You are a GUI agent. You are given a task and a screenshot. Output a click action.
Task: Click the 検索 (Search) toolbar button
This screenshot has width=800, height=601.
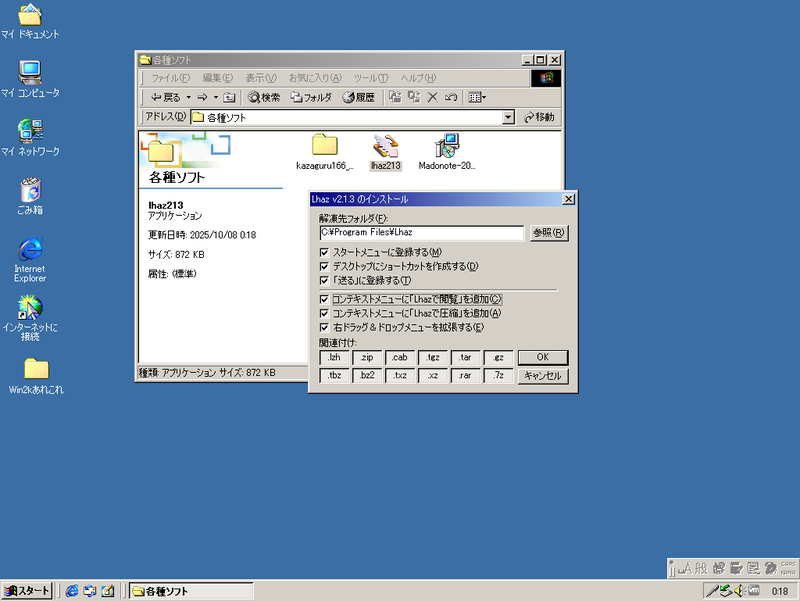click(x=264, y=97)
